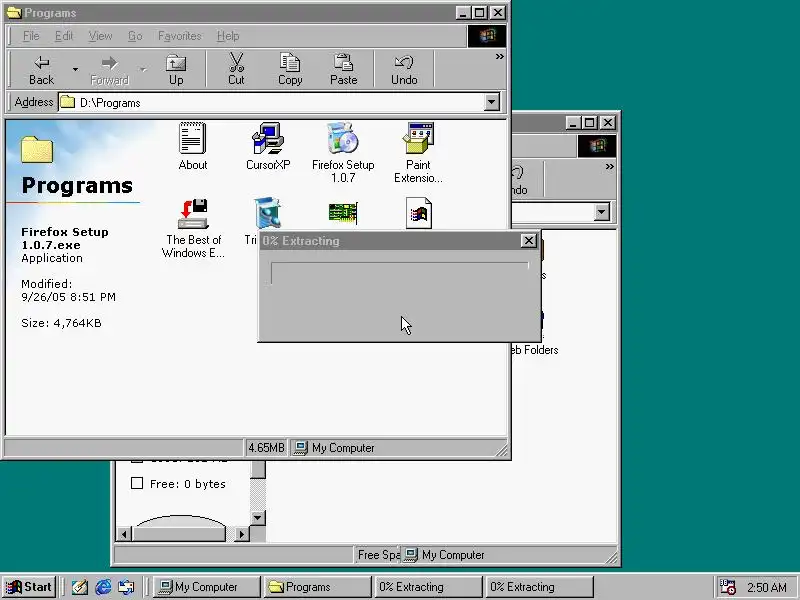The image size is (800, 600).
Task: Close the 0% Extracting dialog
Action: pos(529,241)
